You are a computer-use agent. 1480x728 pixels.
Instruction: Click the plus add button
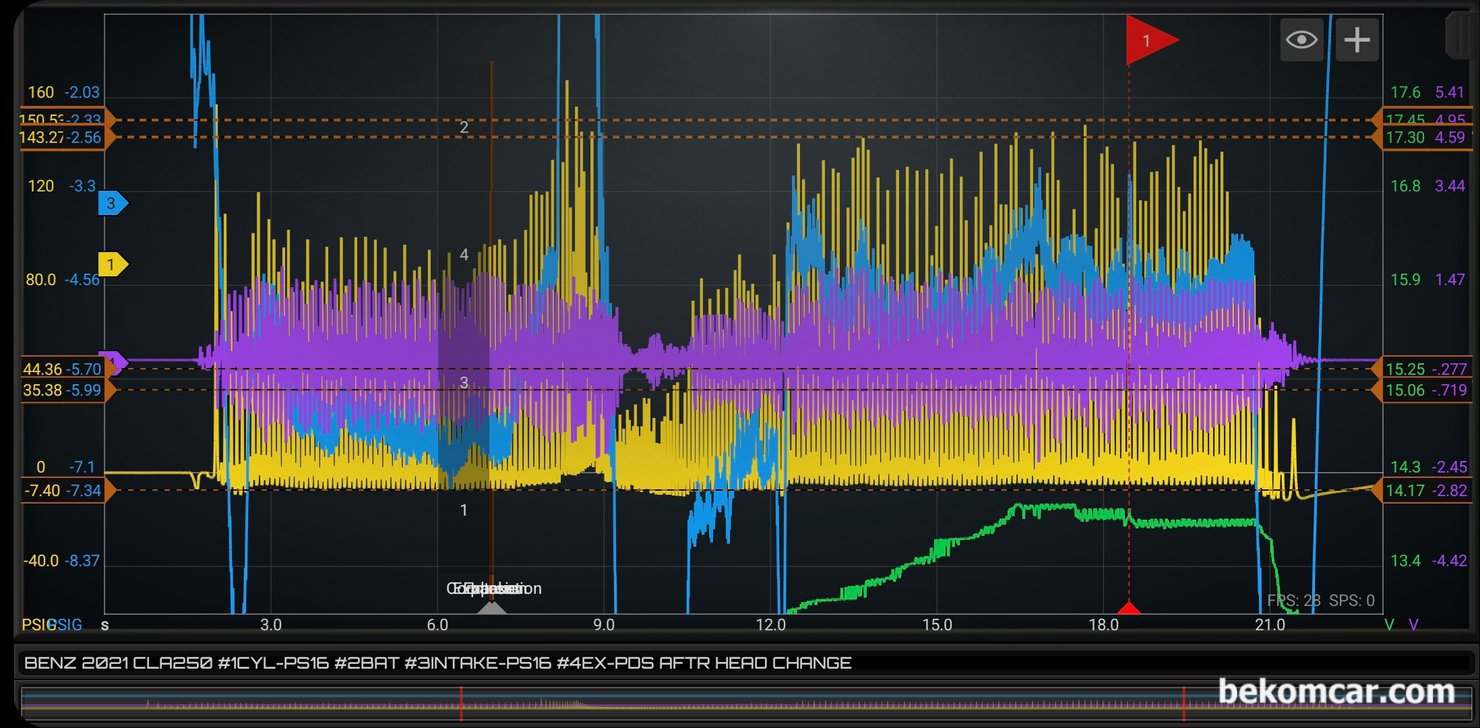(1357, 40)
